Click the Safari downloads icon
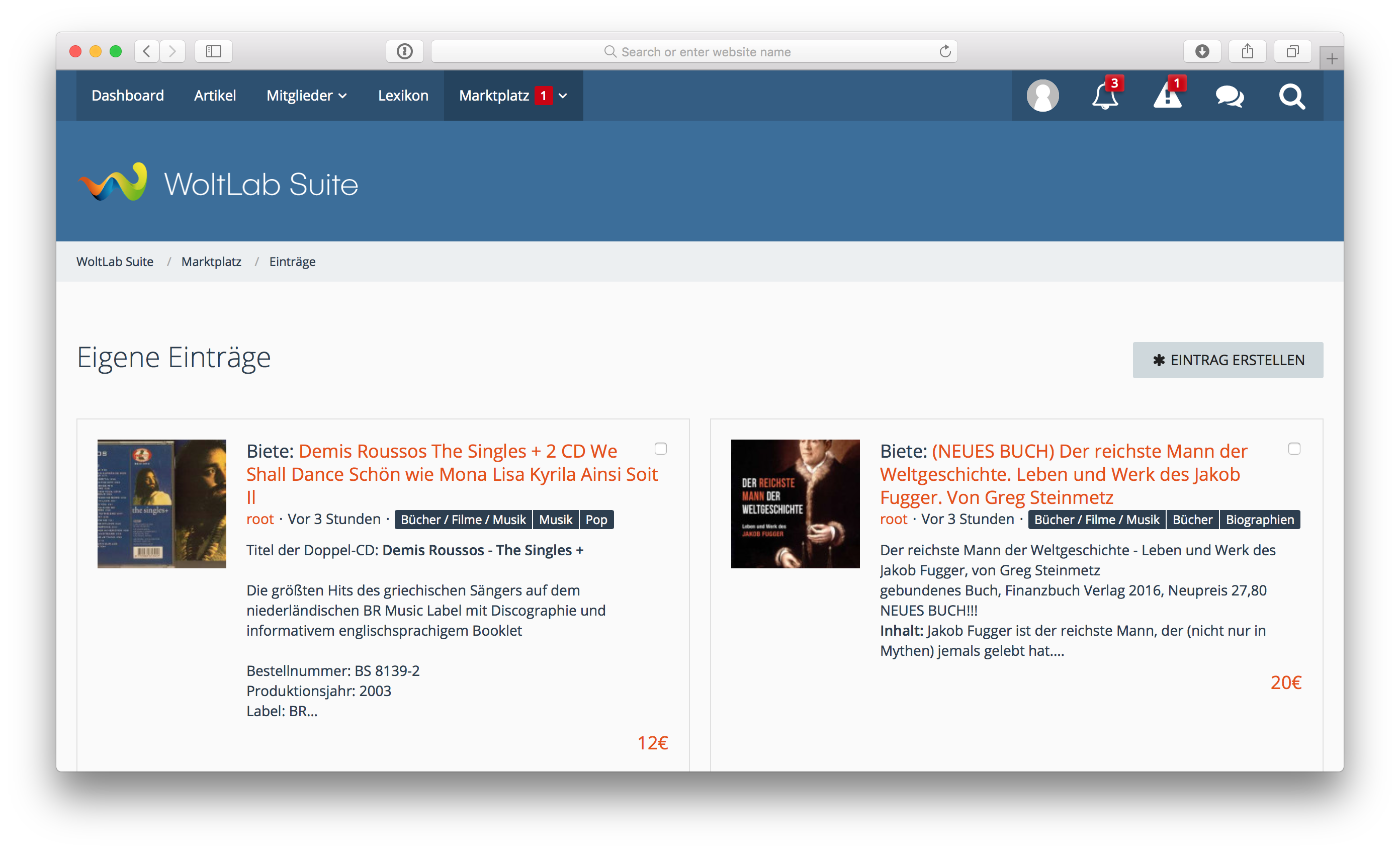This screenshot has width=1400, height=852. coord(1202,52)
